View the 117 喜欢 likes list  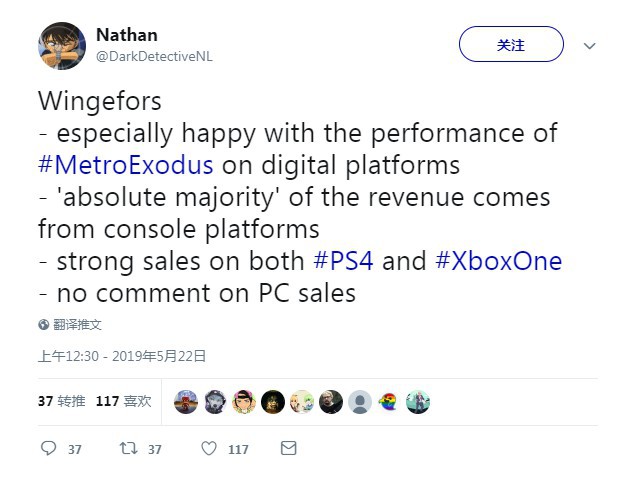click(x=123, y=401)
